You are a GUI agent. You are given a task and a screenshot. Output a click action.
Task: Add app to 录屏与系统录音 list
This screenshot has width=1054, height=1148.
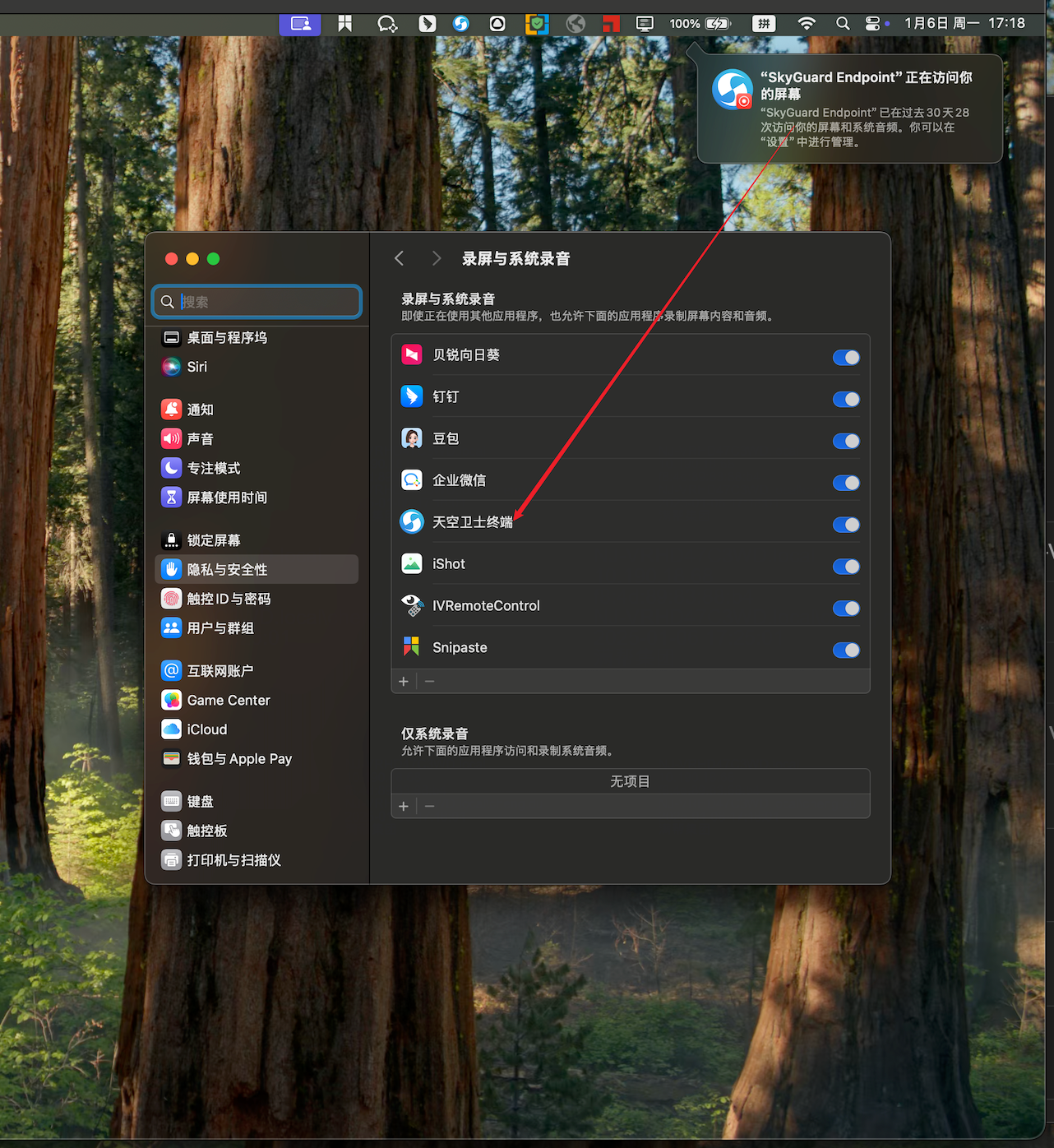coord(404,682)
